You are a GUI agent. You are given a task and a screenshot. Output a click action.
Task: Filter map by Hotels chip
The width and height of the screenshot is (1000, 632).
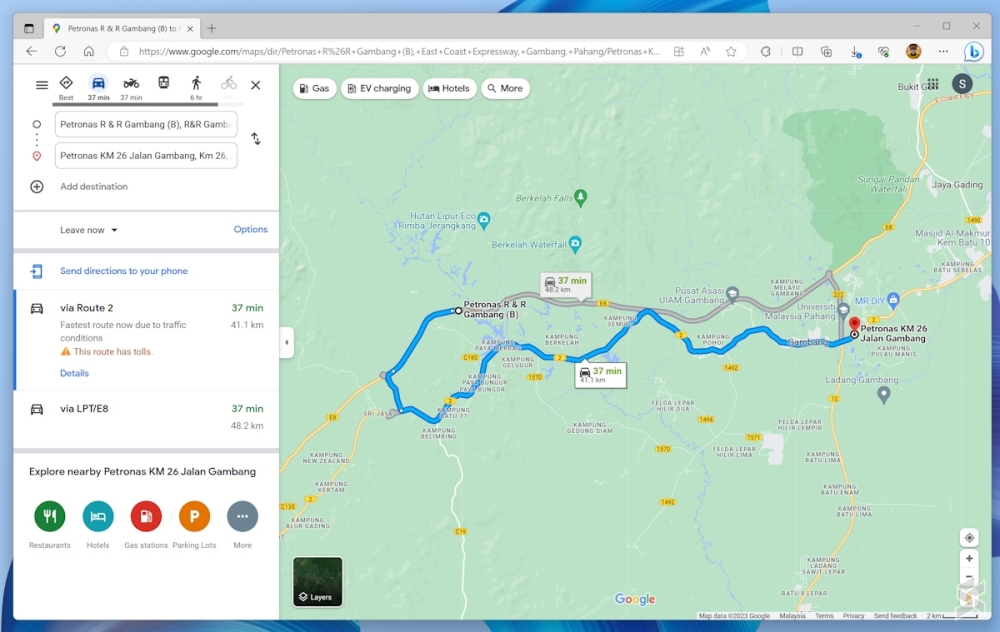[x=449, y=89]
